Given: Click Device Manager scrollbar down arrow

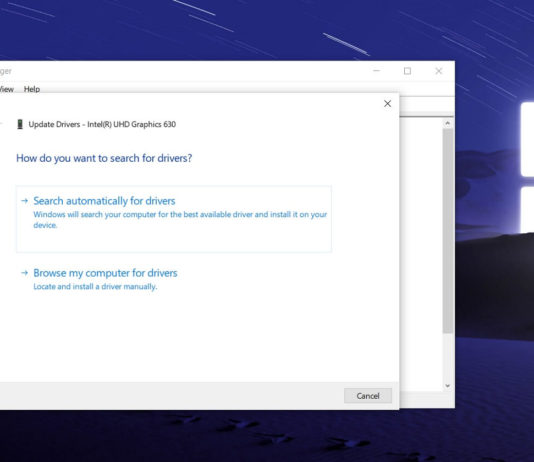Looking at the screenshot, I should (x=447, y=386).
